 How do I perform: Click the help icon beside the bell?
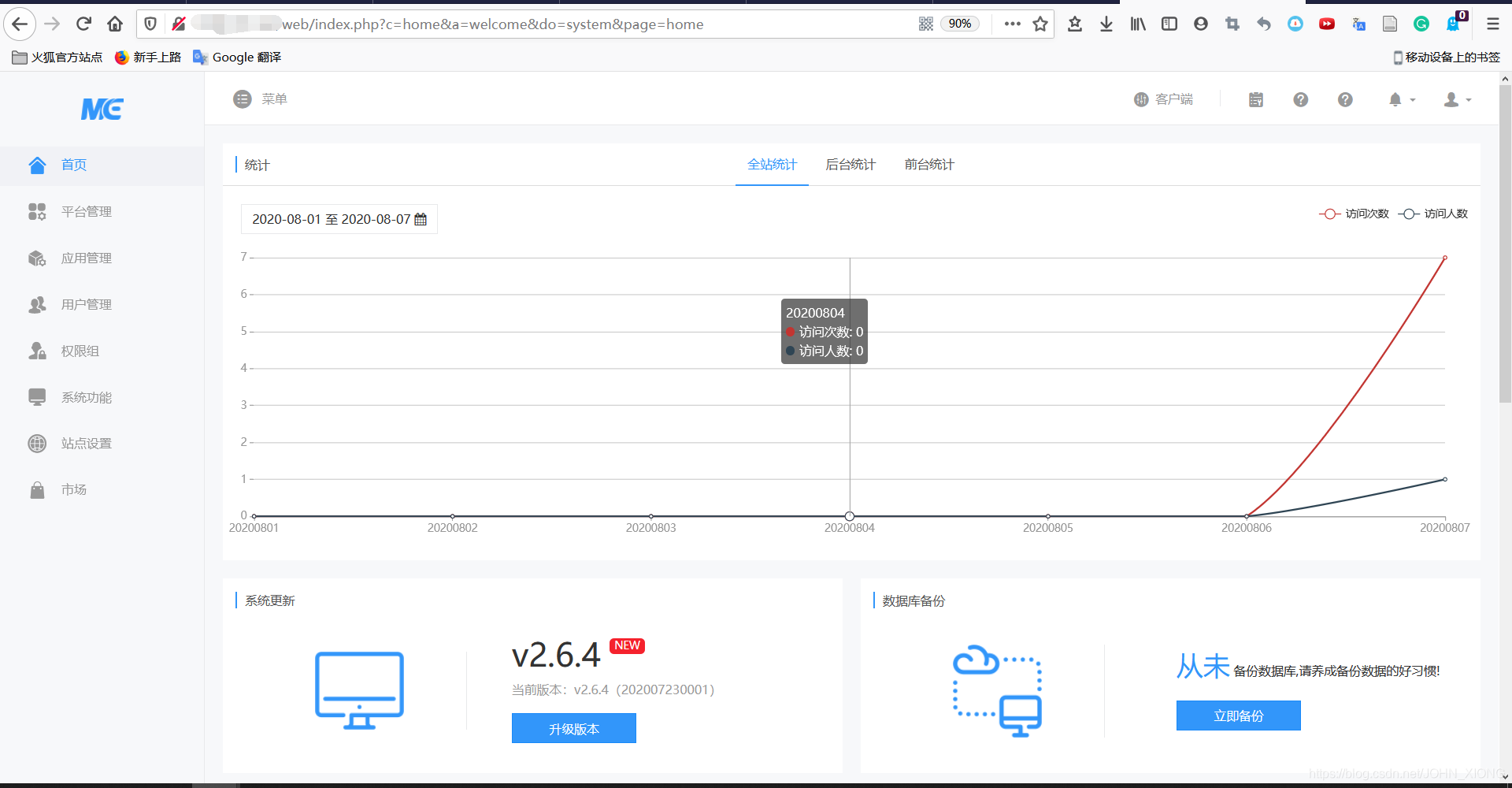1345,99
